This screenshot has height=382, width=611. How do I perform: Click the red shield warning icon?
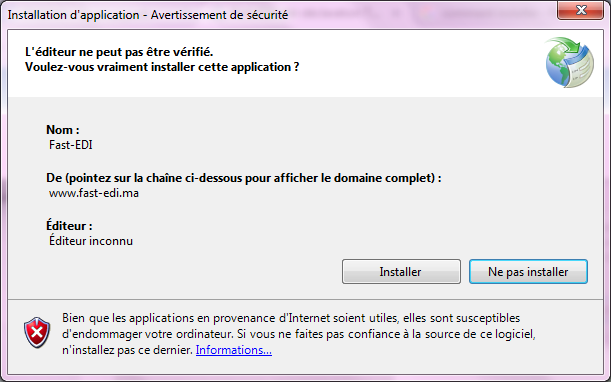37,332
